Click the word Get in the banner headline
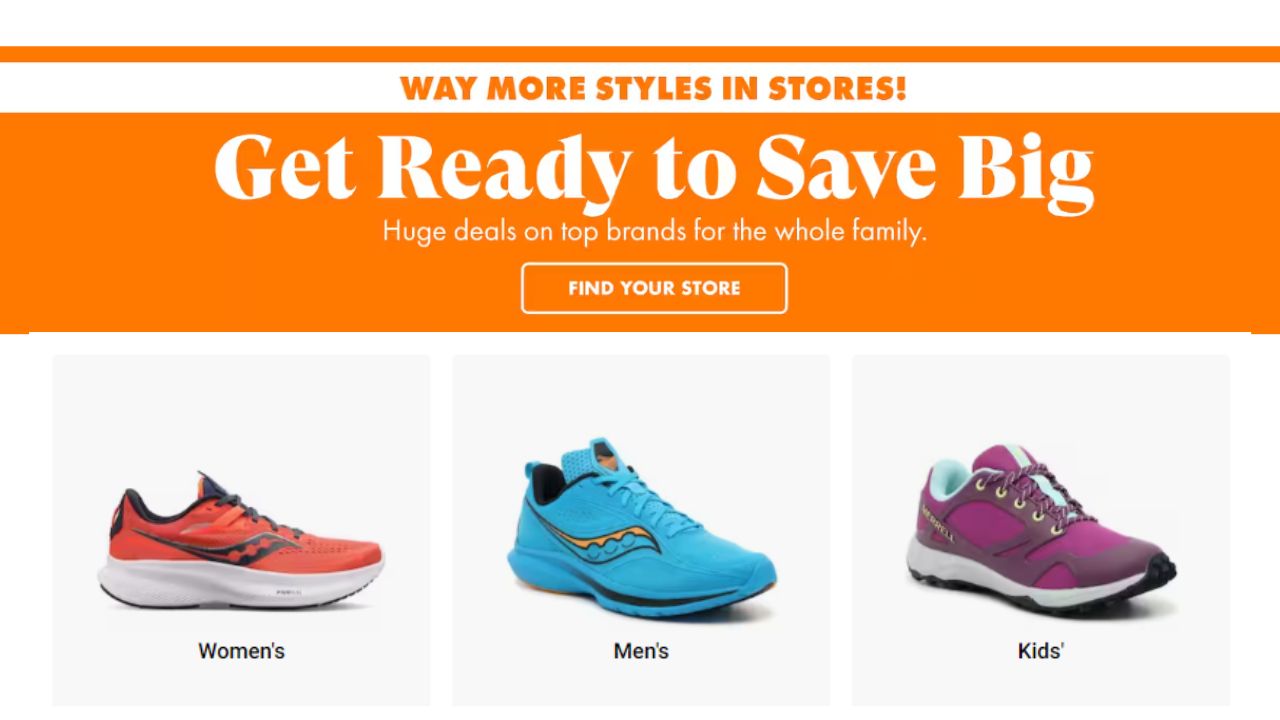Viewport: 1280px width, 720px height. click(x=285, y=168)
